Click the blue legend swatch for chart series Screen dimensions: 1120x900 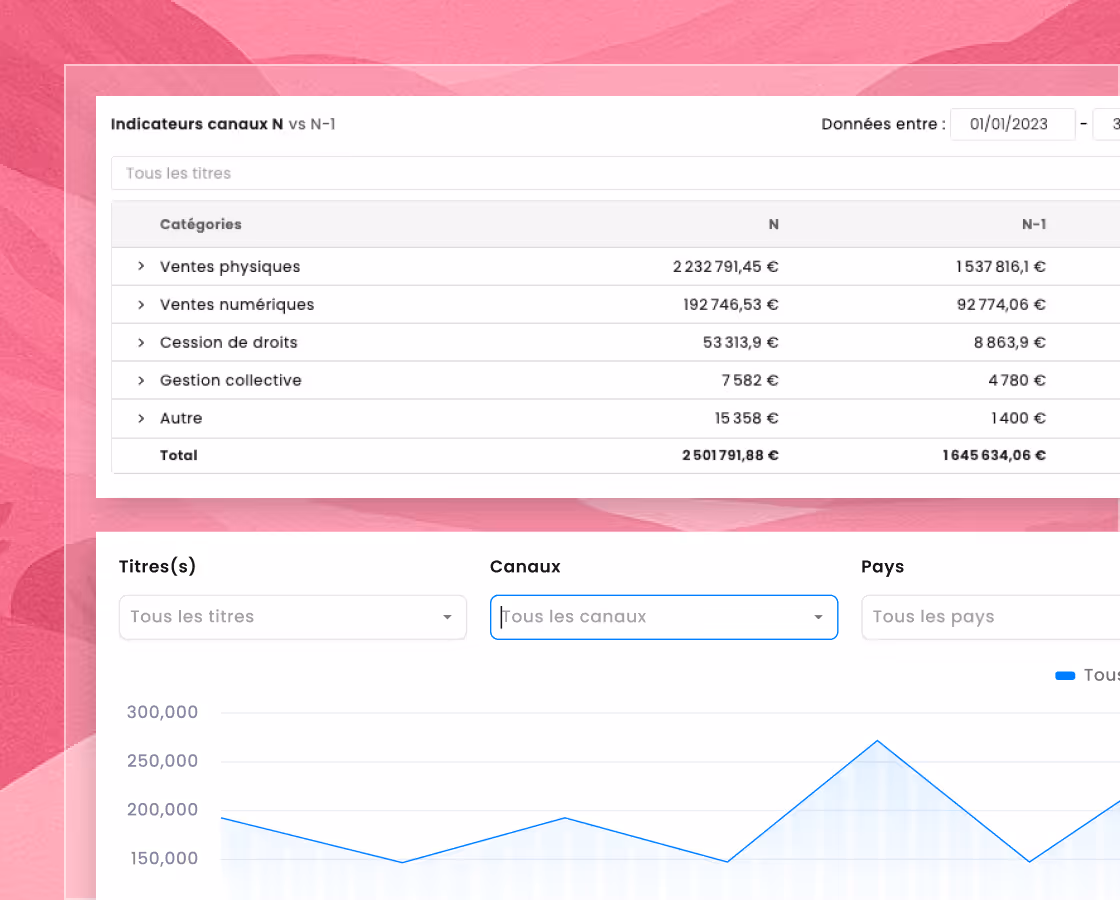tap(1065, 676)
